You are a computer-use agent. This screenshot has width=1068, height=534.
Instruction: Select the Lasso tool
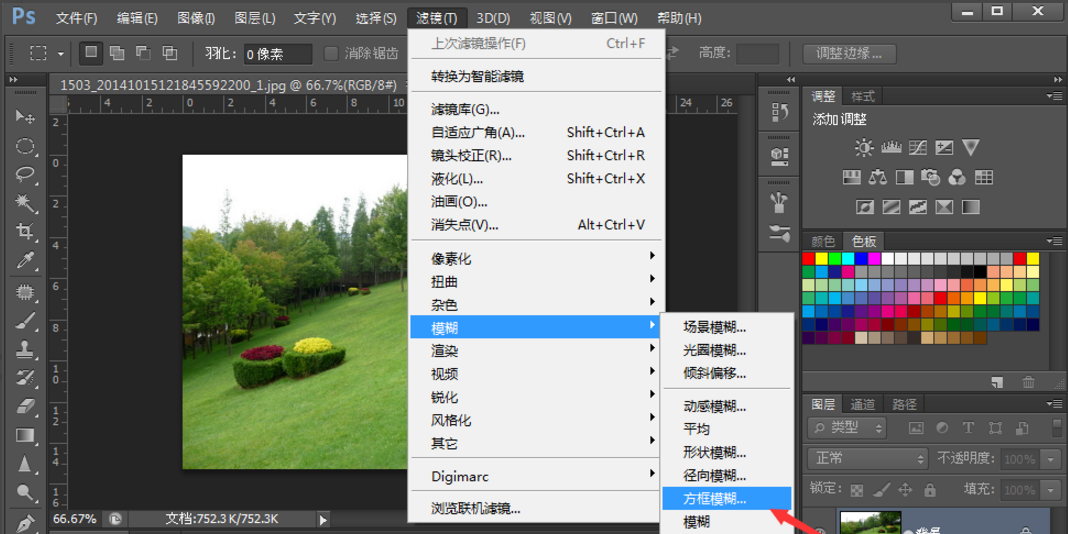[25, 174]
